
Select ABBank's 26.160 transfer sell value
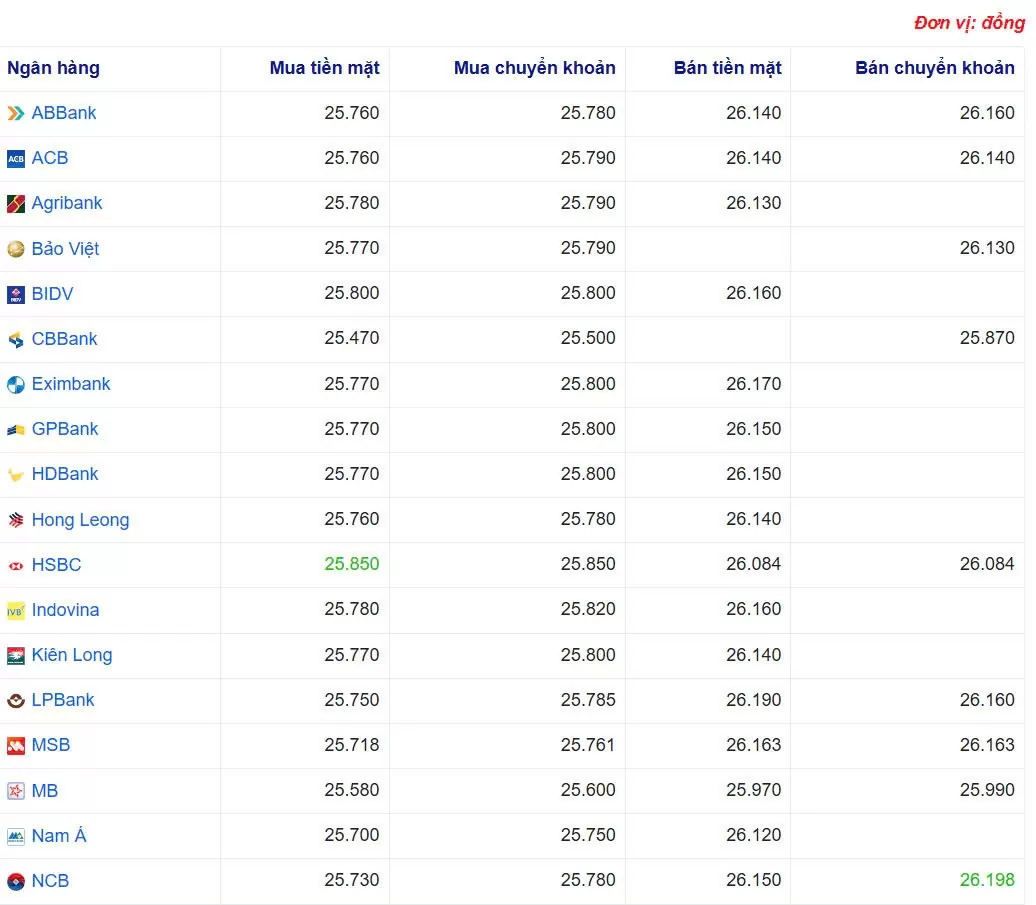tap(987, 113)
